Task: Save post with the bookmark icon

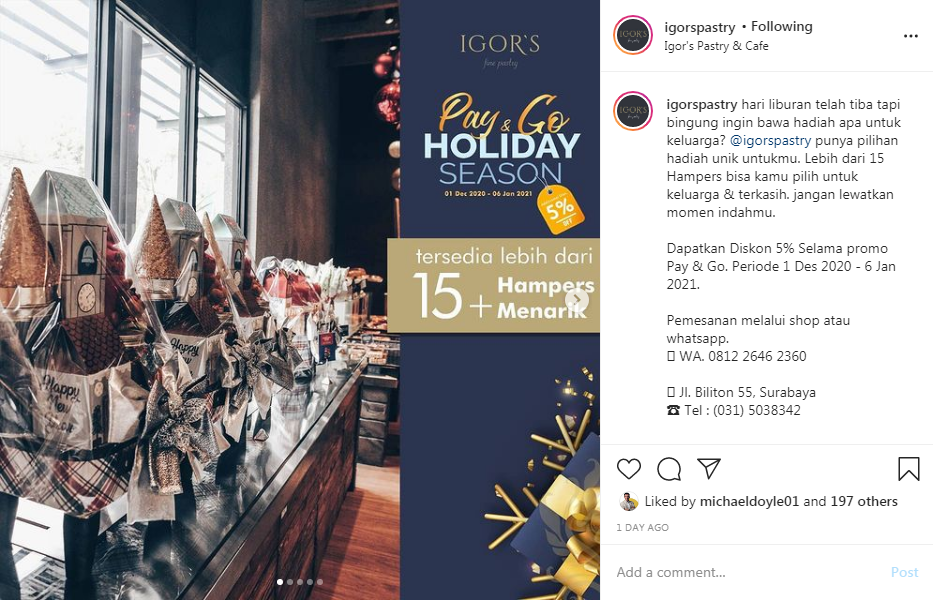Action: pos(909,468)
